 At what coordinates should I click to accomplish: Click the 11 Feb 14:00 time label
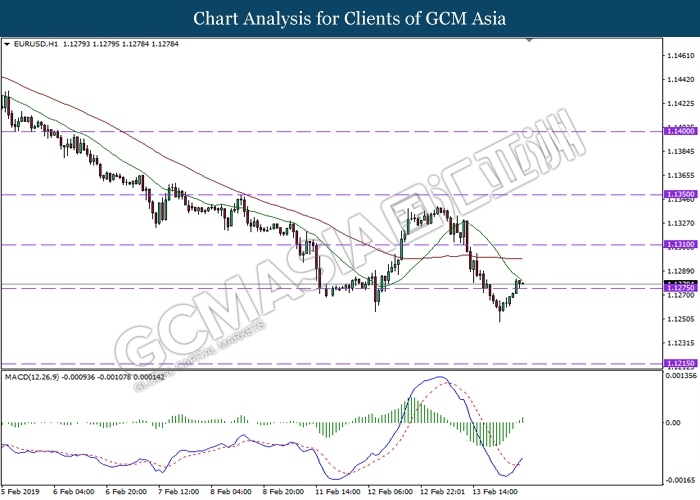[338, 492]
